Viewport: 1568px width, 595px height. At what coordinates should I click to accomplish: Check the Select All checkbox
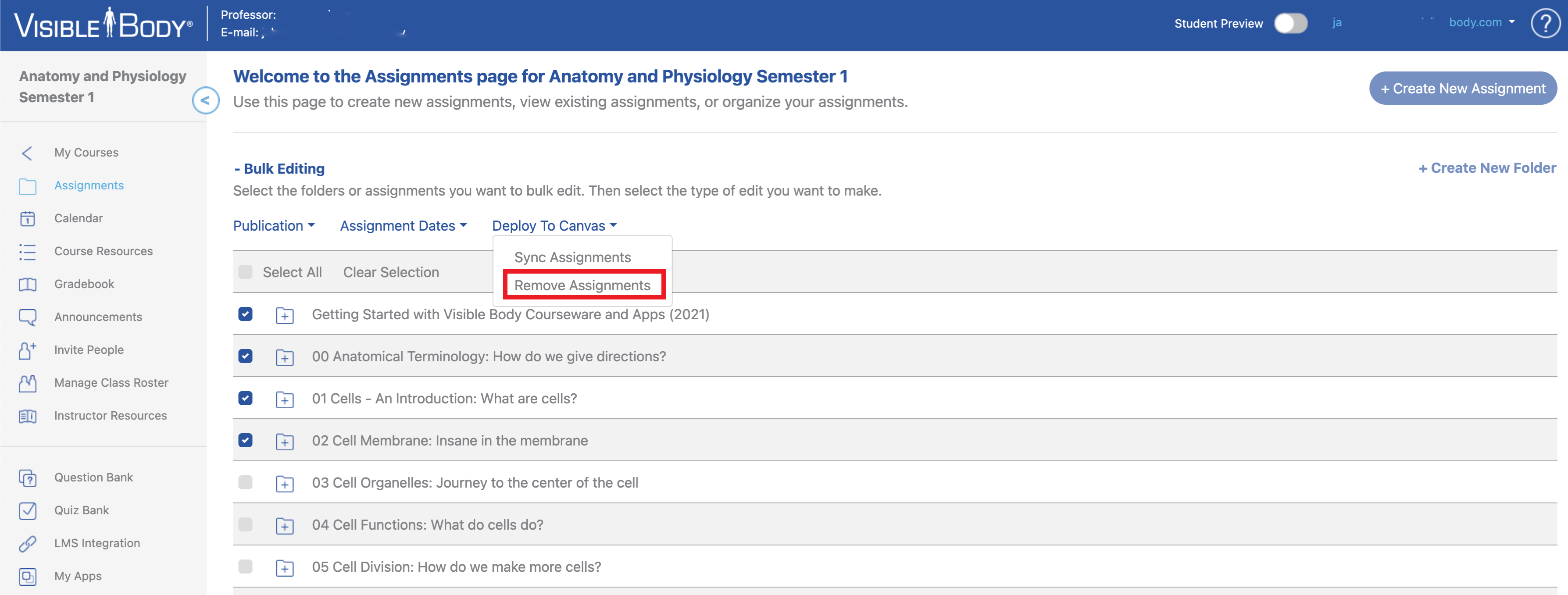pyautogui.click(x=245, y=272)
